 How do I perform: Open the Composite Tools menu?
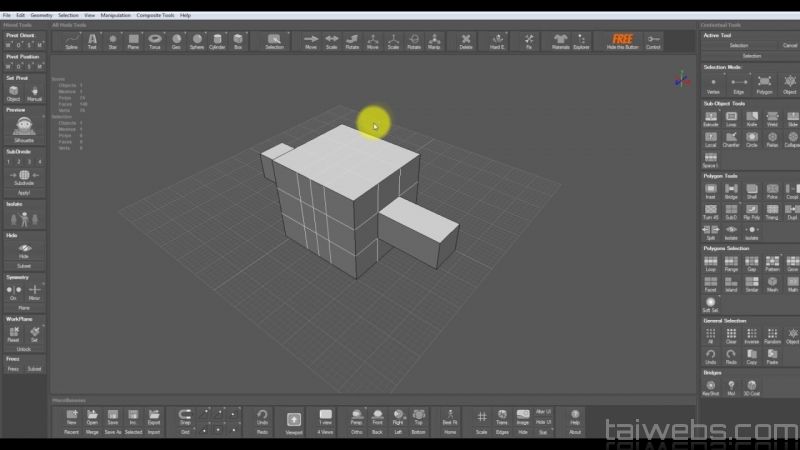click(154, 15)
